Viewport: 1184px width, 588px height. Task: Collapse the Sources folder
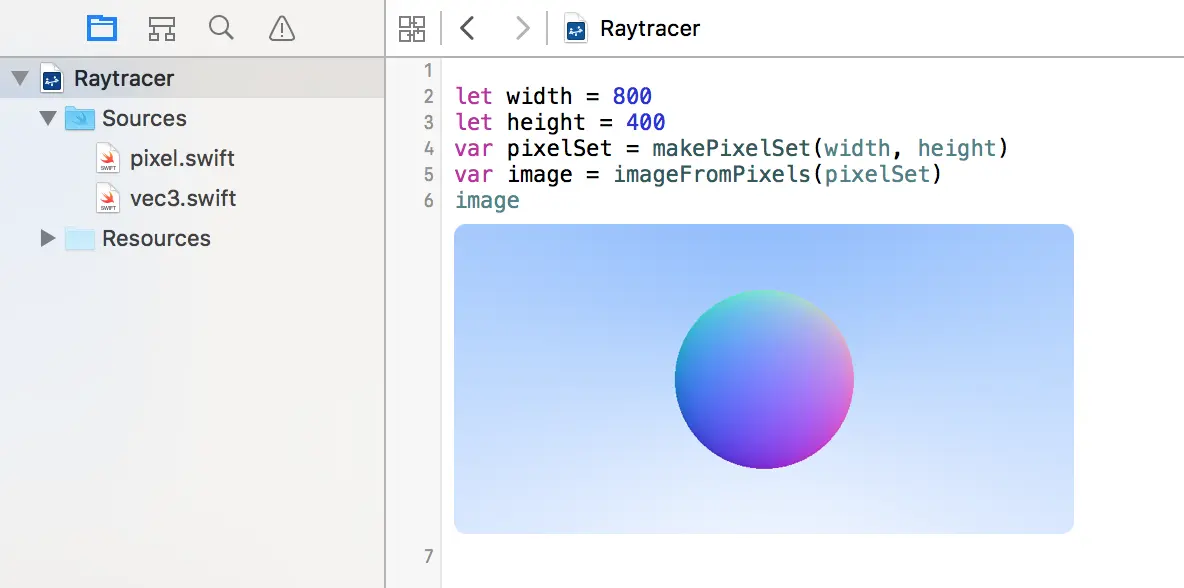(x=47, y=118)
